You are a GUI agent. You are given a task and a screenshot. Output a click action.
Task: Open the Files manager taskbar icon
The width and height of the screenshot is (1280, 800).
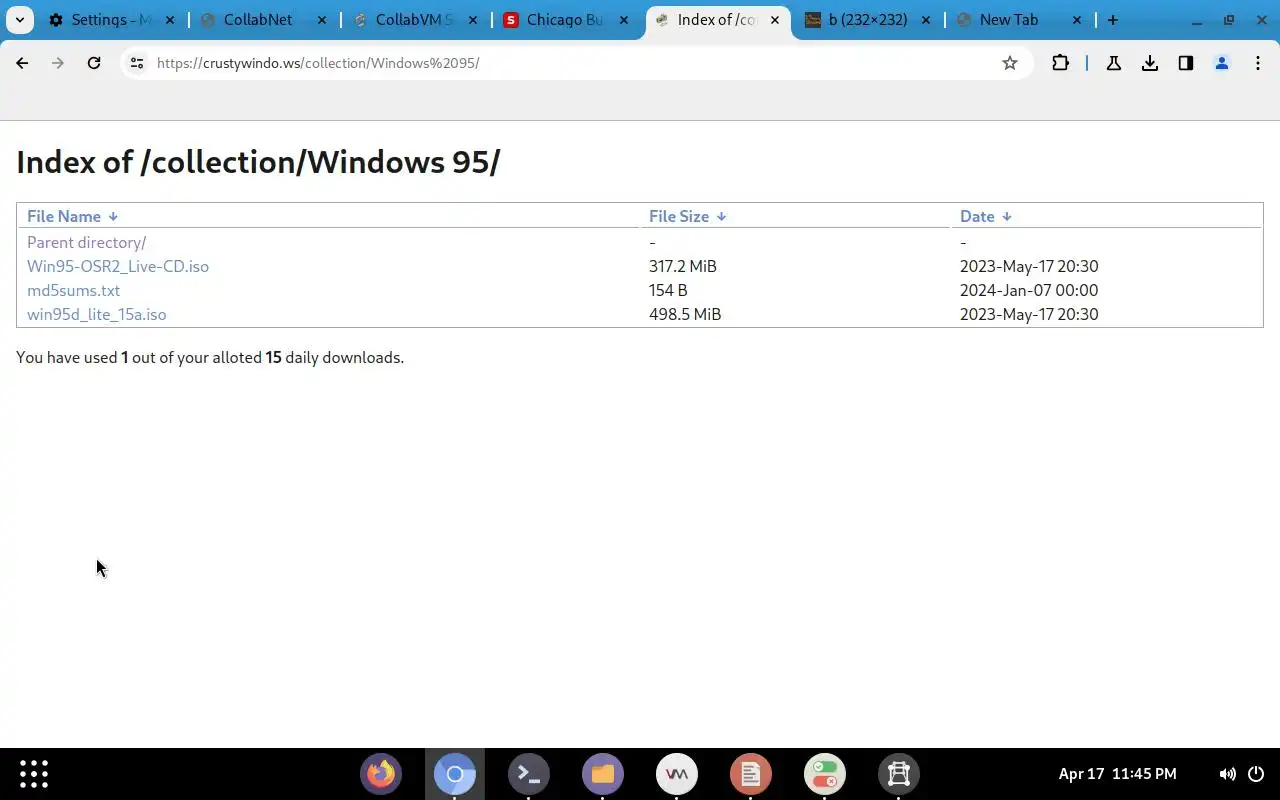pyautogui.click(x=603, y=774)
